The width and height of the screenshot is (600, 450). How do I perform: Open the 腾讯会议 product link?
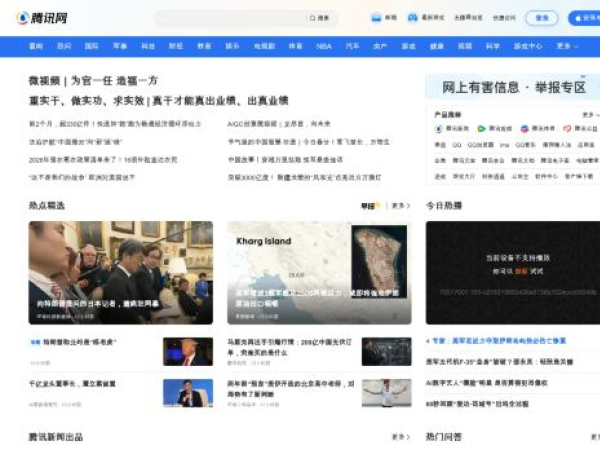coord(493,161)
